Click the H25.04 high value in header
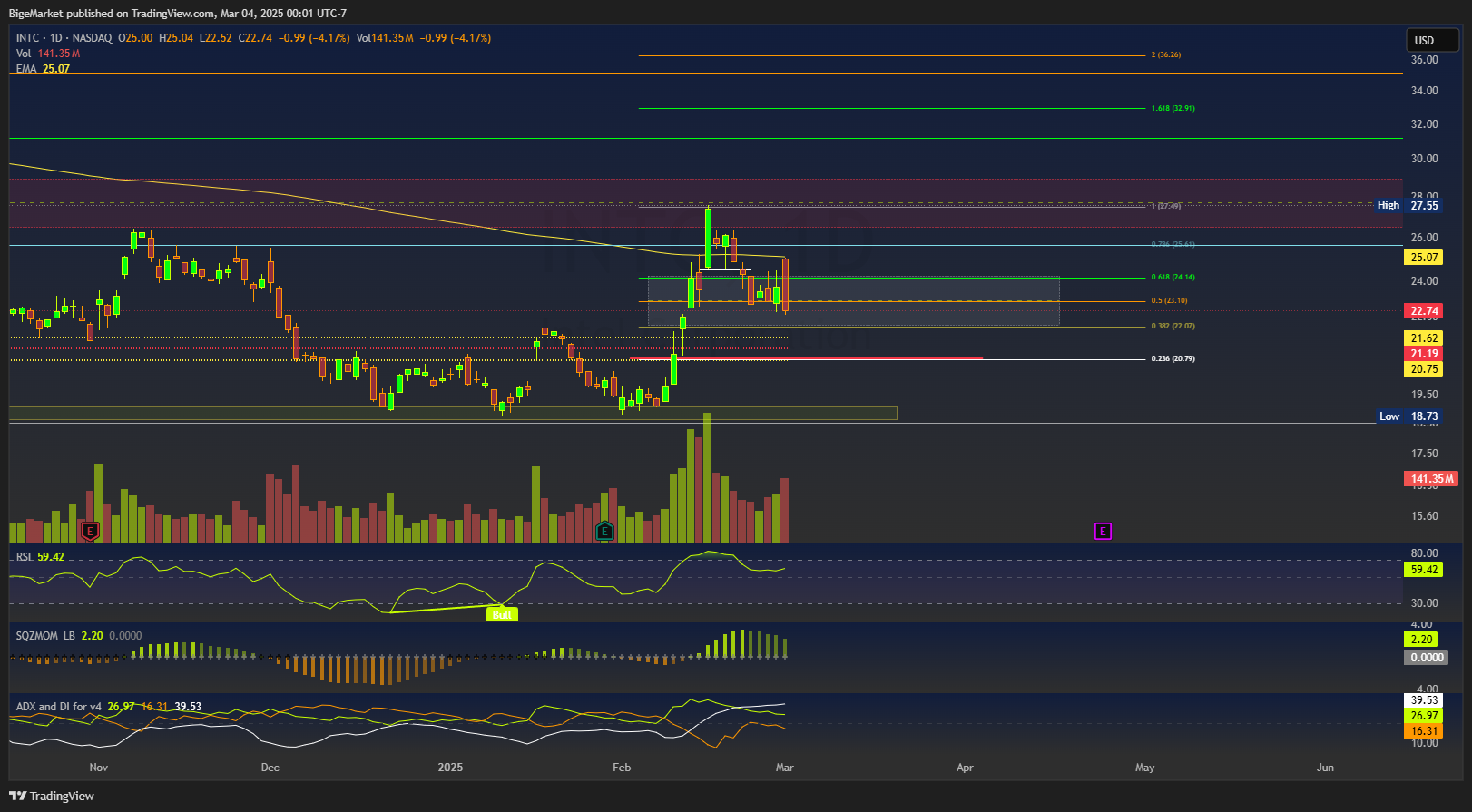Viewport: 1472px width, 812px height. click(x=176, y=38)
